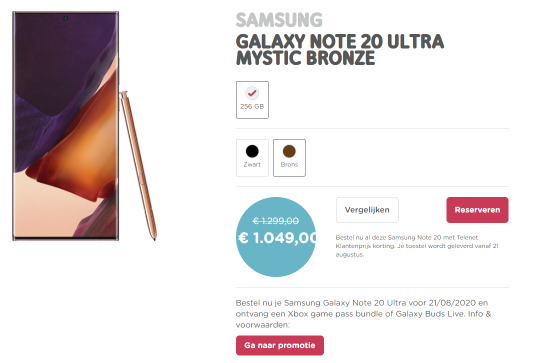Click the Xbox game pass bundle promotion paragraph
This screenshot has width=533, height=363.
[363, 314]
